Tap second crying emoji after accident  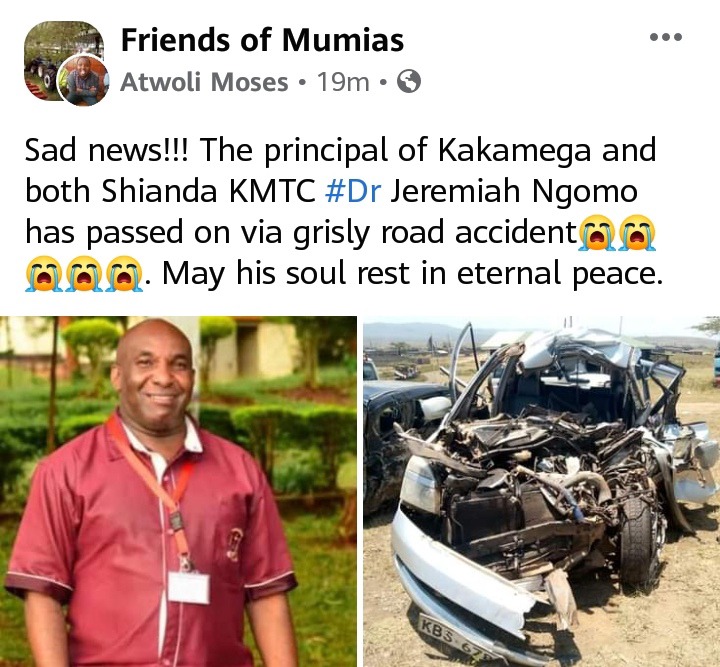[637, 233]
